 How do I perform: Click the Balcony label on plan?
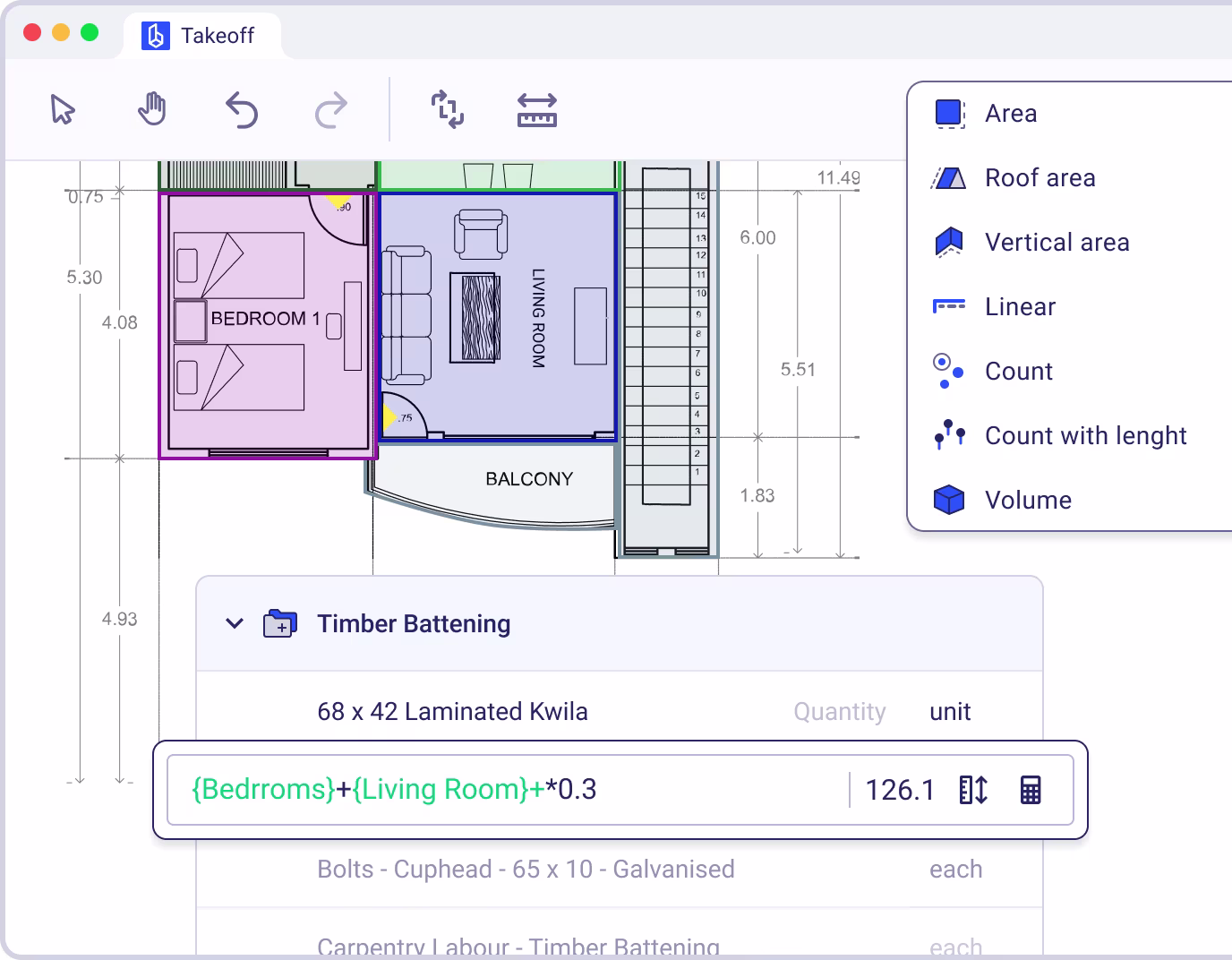[529, 479]
